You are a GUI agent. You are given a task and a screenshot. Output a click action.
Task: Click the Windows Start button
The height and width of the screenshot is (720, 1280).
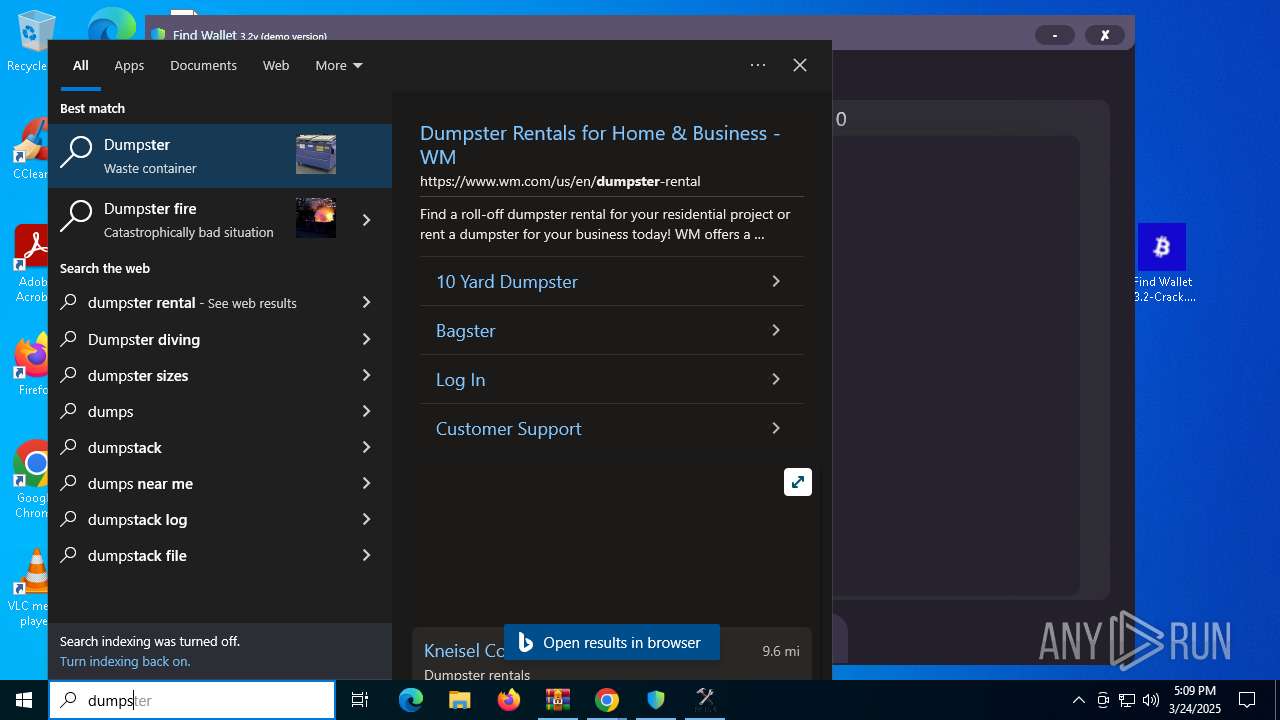coord(24,700)
